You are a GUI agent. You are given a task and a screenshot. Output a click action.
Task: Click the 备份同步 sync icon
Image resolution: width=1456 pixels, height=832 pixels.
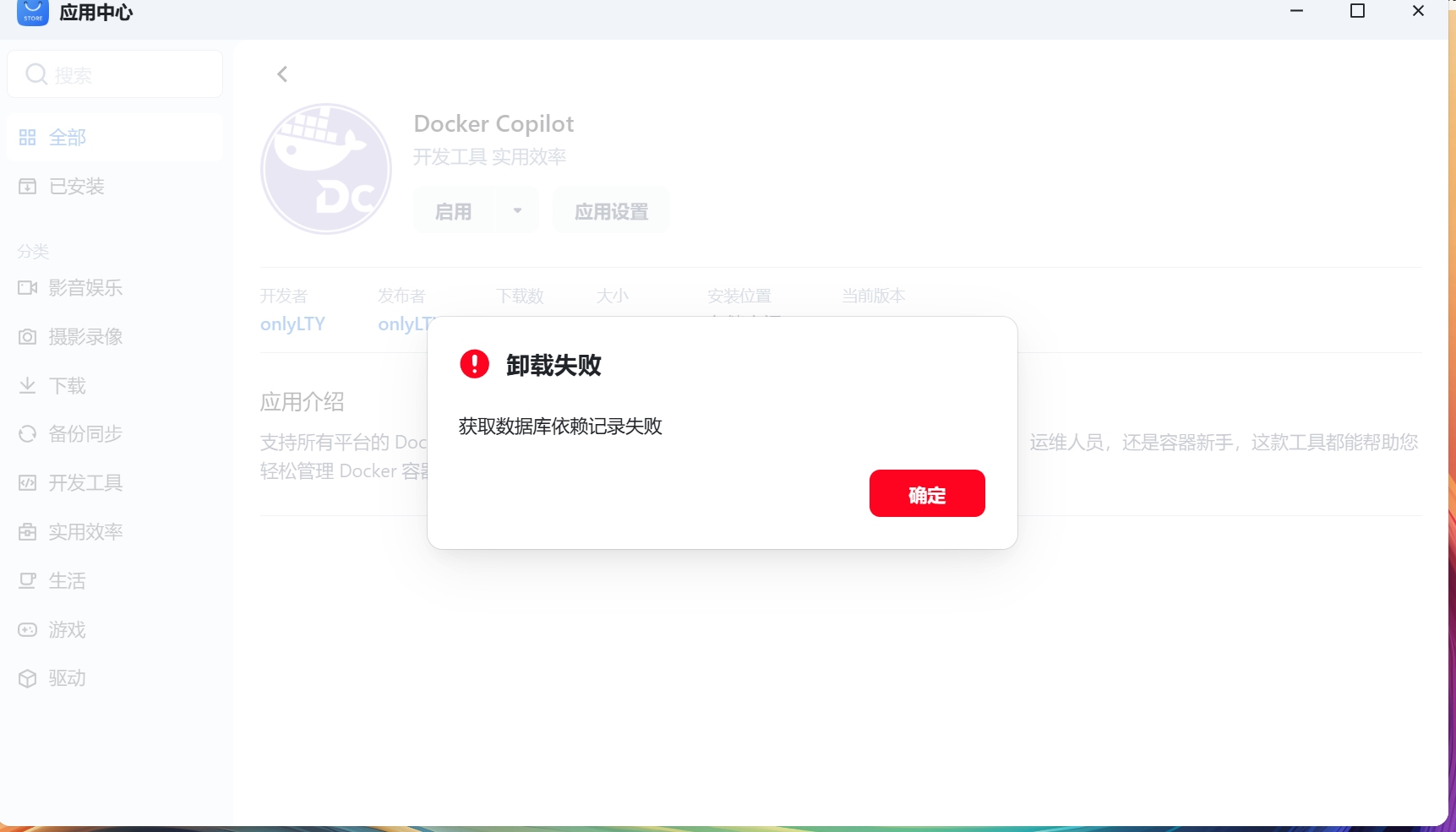click(x=28, y=433)
